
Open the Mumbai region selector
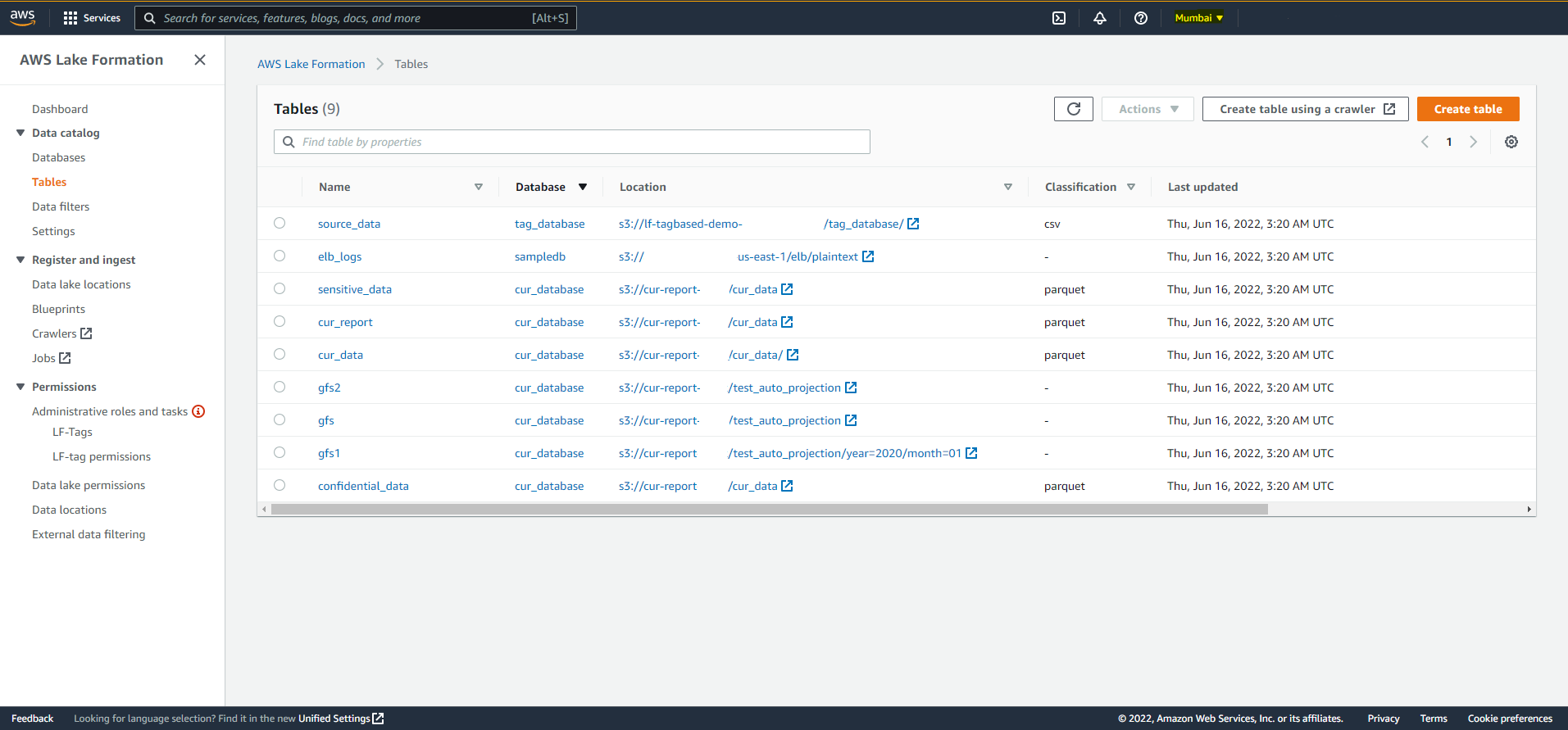click(1199, 18)
